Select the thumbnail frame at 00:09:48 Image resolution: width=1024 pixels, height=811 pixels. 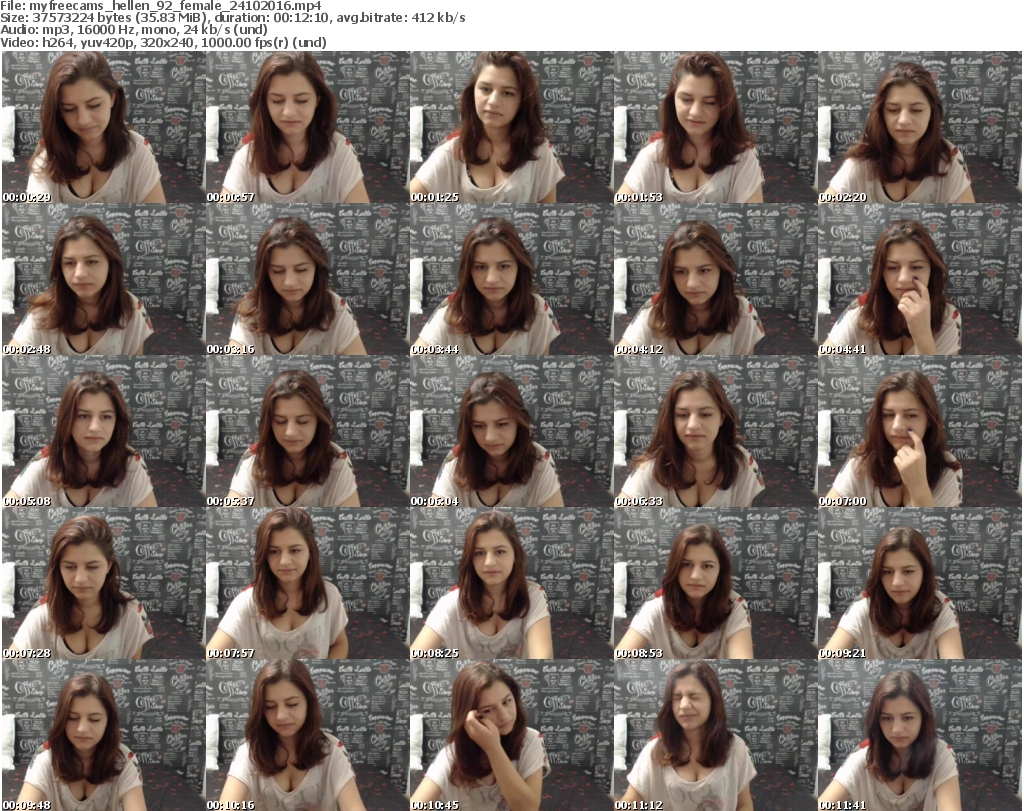[104, 735]
